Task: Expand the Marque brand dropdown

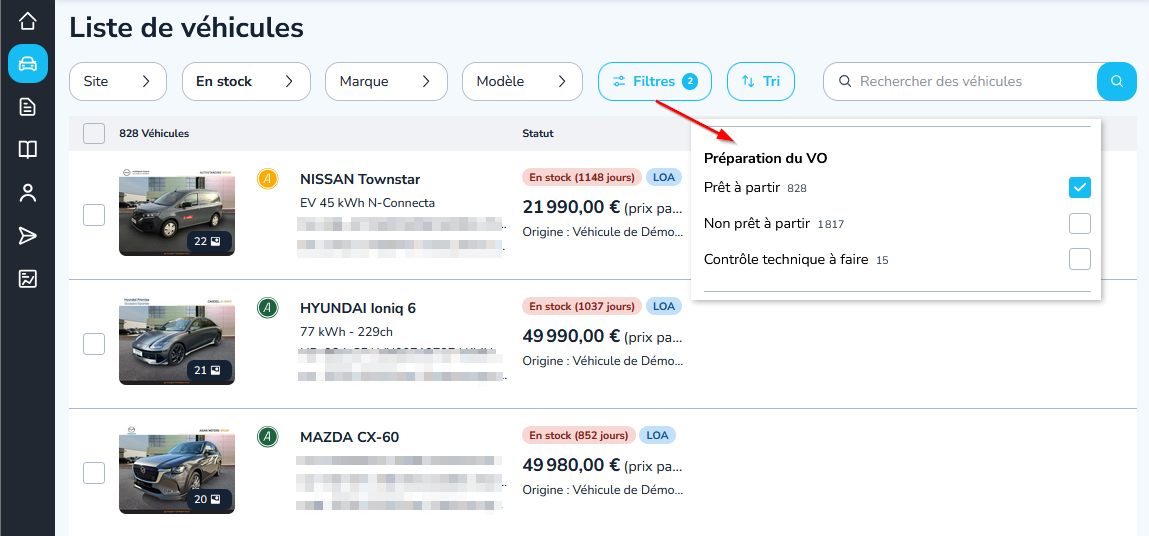Action: (386, 81)
